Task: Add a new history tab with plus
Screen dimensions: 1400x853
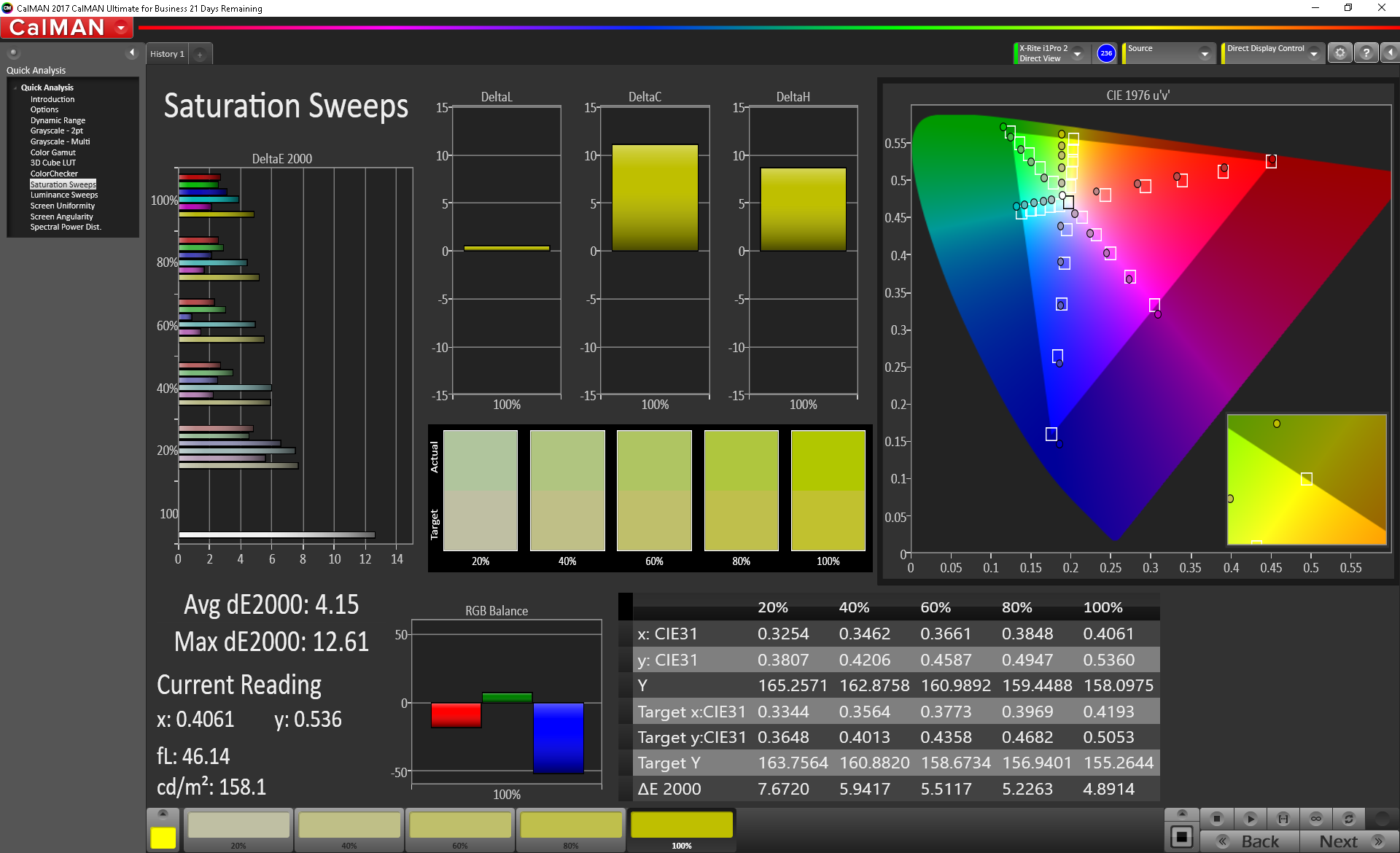Action: click(x=200, y=55)
